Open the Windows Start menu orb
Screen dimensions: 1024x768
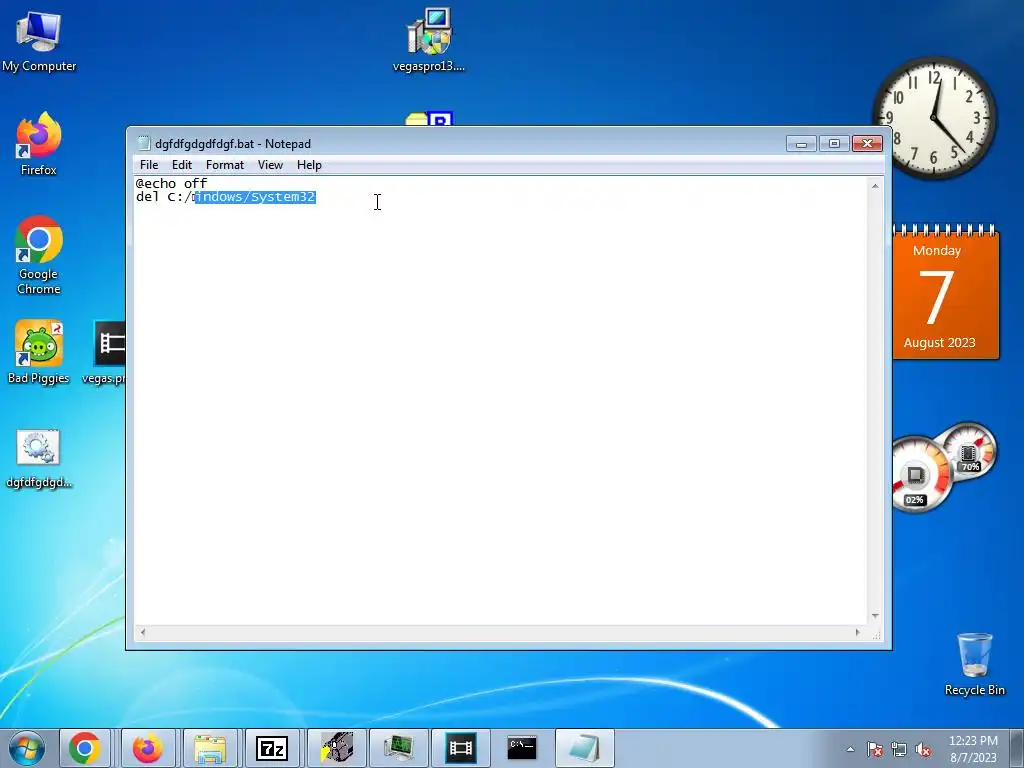tap(27, 748)
